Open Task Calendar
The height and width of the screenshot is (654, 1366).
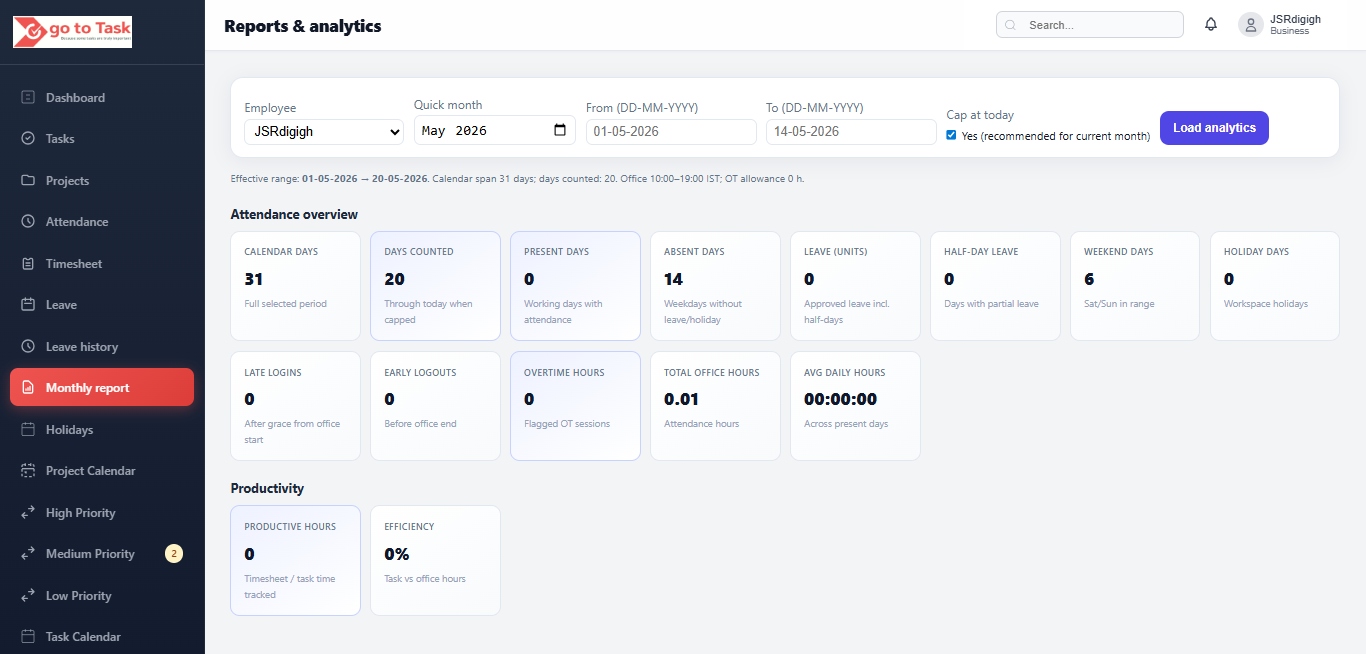(102, 637)
